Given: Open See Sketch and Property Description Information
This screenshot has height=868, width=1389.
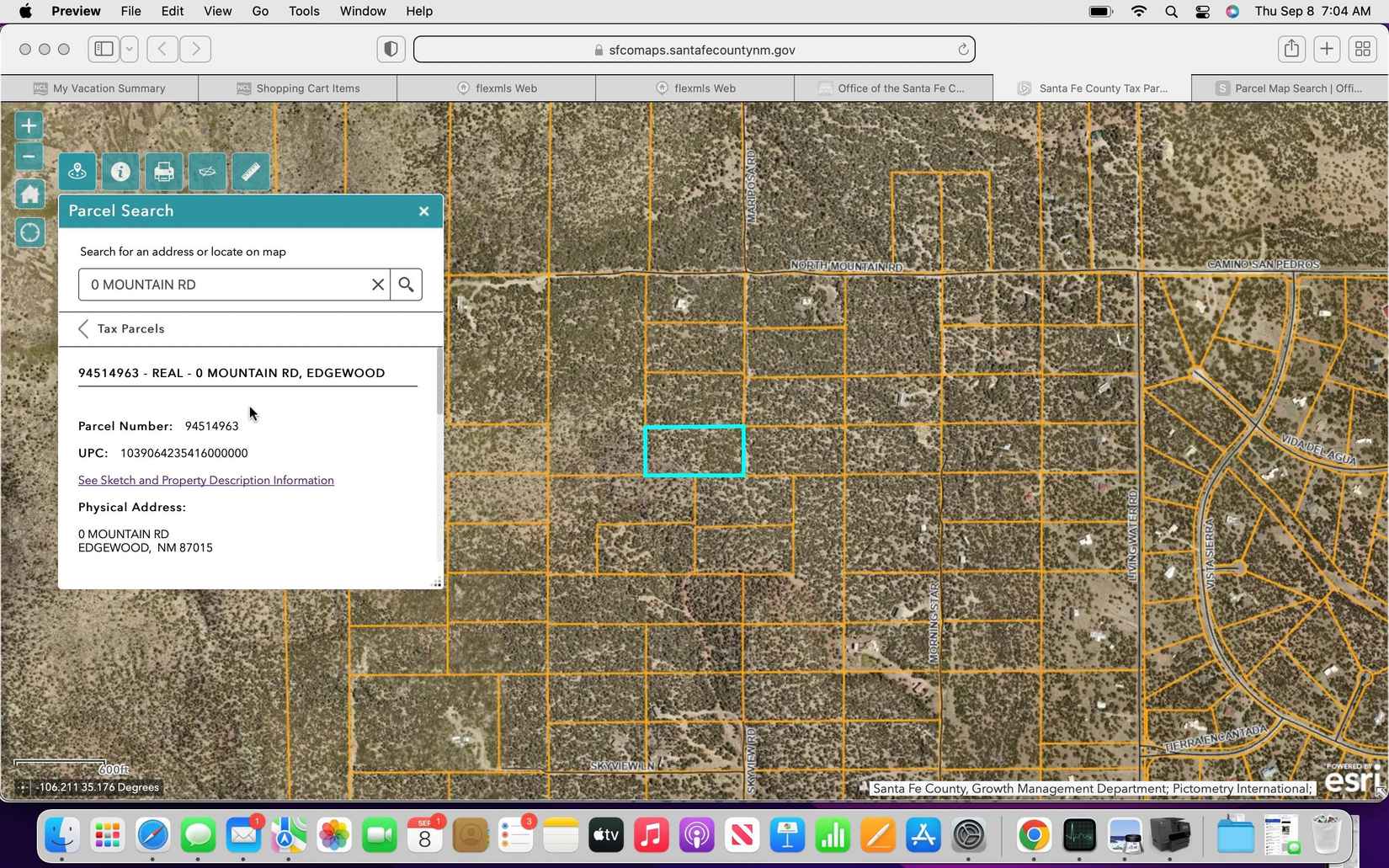Looking at the screenshot, I should [206, 480].
